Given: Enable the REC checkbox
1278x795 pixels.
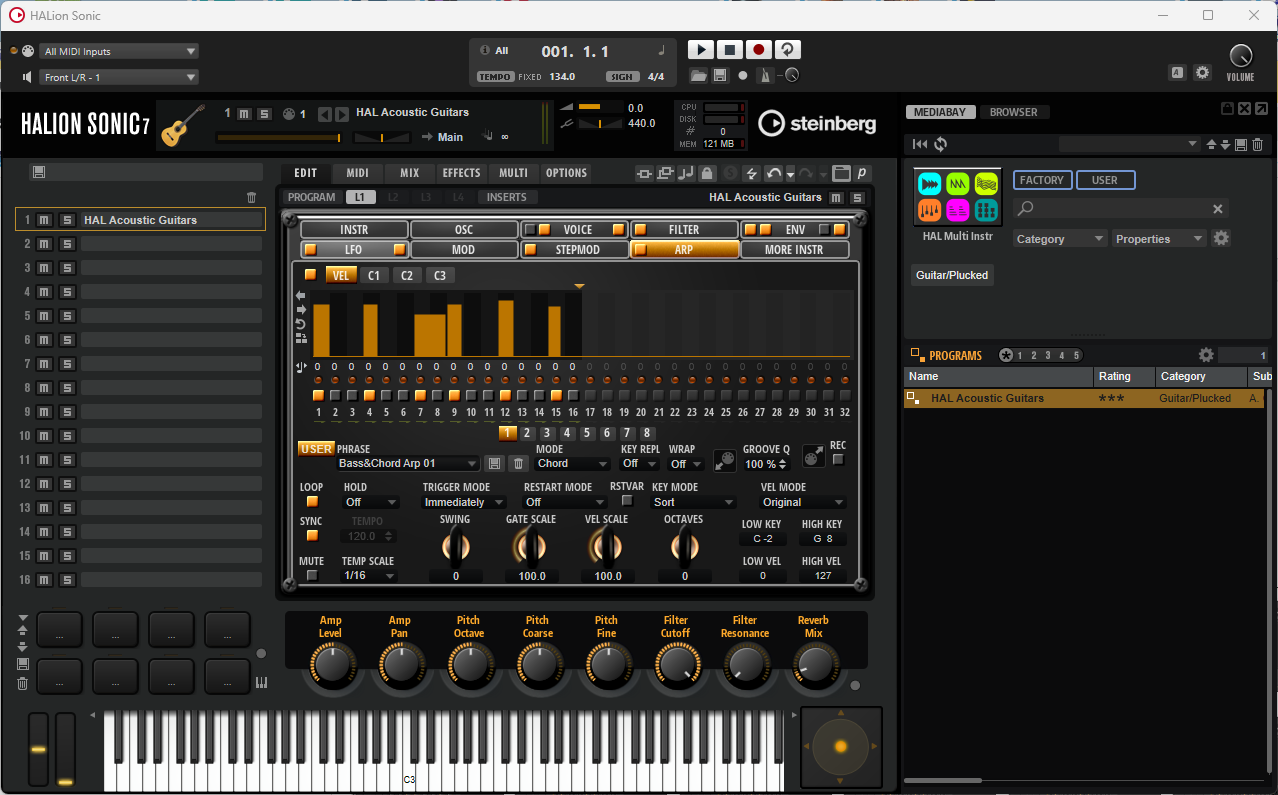Looking at the screenshot, I should (x=838, y=460).
